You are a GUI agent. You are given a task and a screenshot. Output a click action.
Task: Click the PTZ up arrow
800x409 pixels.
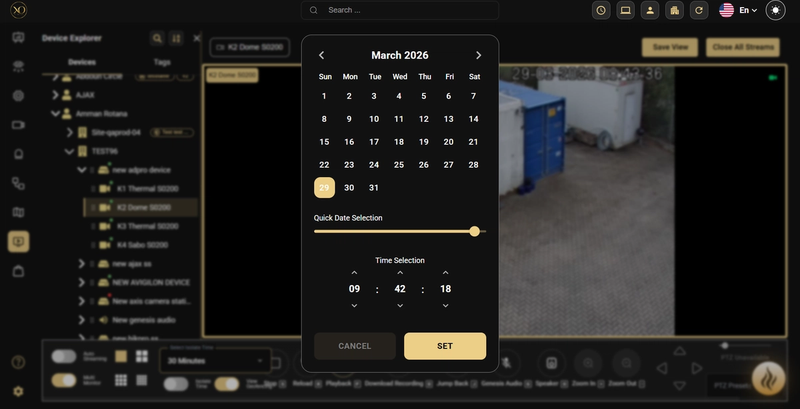click(x=679, y=351)
